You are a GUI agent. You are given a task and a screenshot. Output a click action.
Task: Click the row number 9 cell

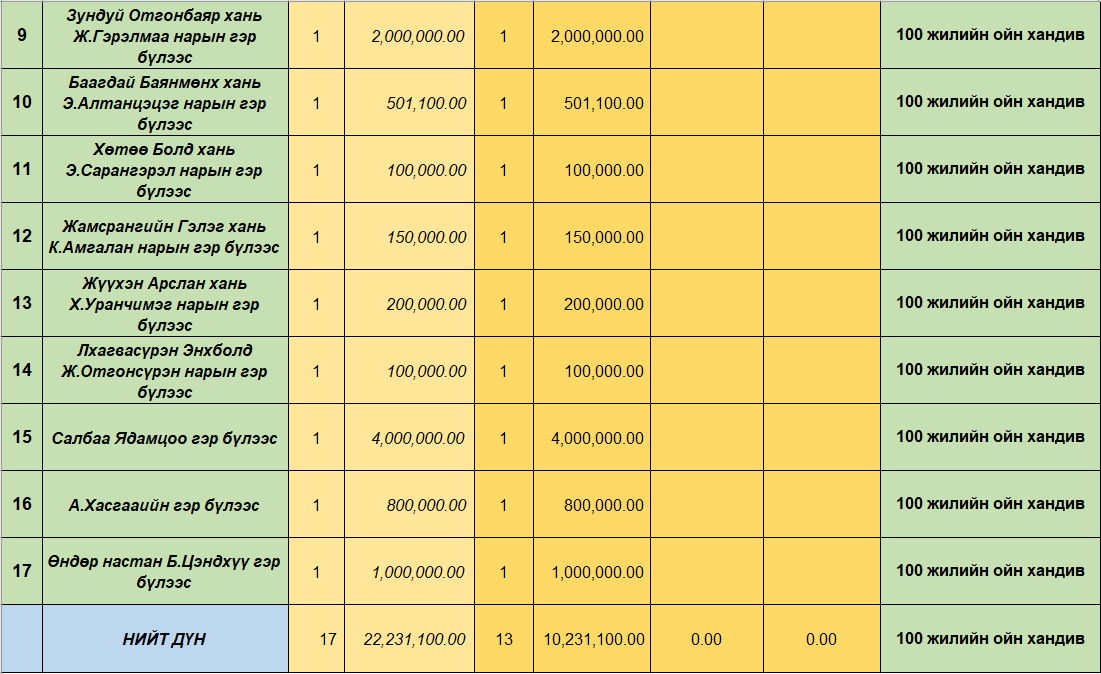pos(21,35)
